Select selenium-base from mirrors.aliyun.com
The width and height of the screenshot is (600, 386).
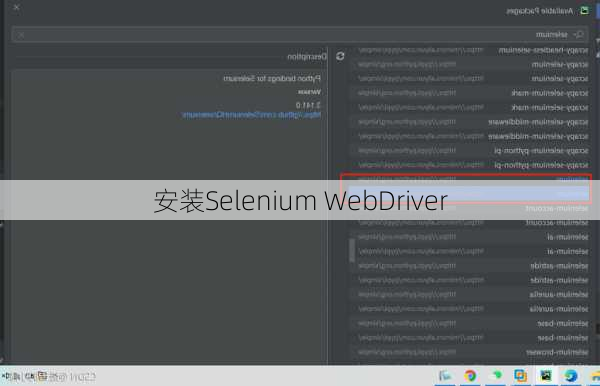pos(470,338)
